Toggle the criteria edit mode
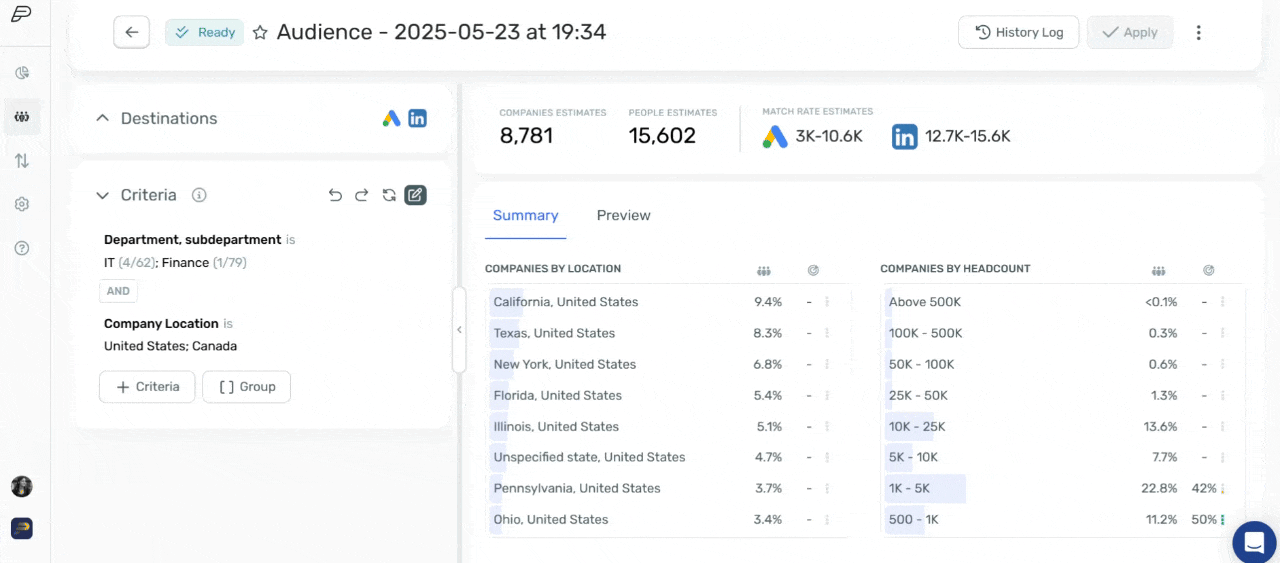Screen dimensions: 1280x563 tap(415, 195)
